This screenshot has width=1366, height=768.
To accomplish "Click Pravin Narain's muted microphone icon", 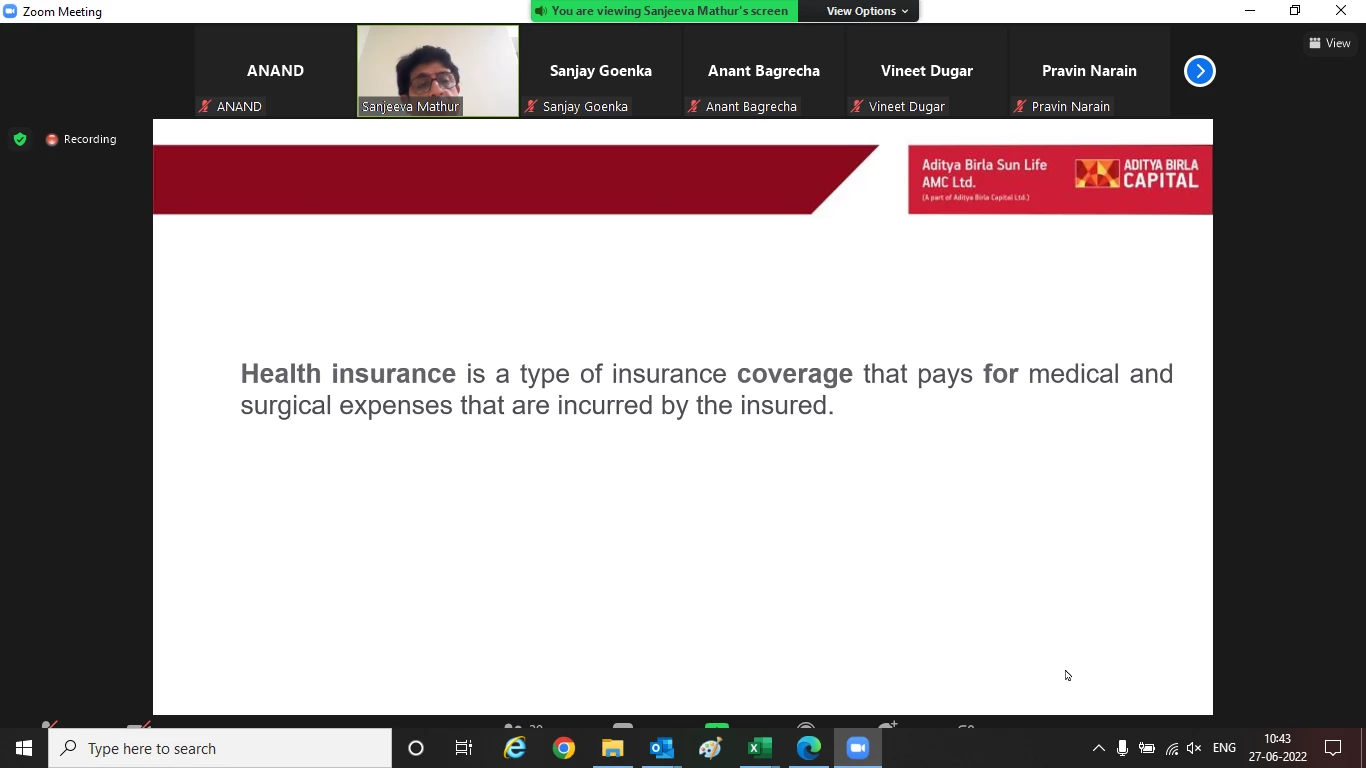I will click(1021, 106).
